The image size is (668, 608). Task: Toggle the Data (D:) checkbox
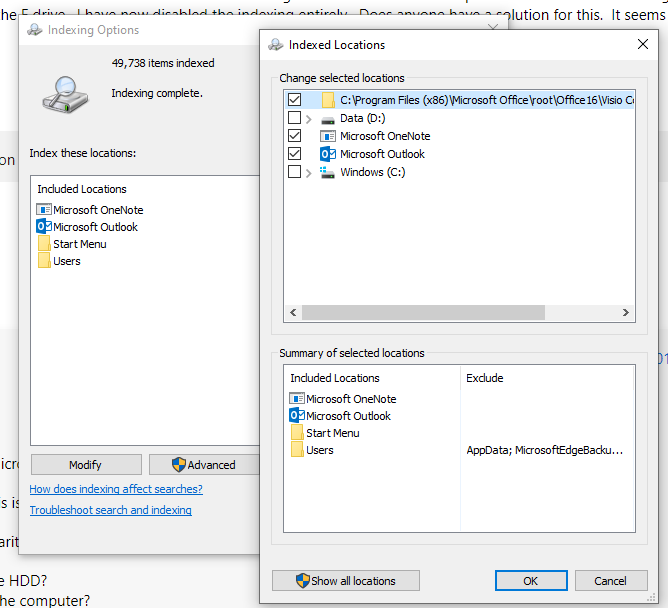pos(294,118)
